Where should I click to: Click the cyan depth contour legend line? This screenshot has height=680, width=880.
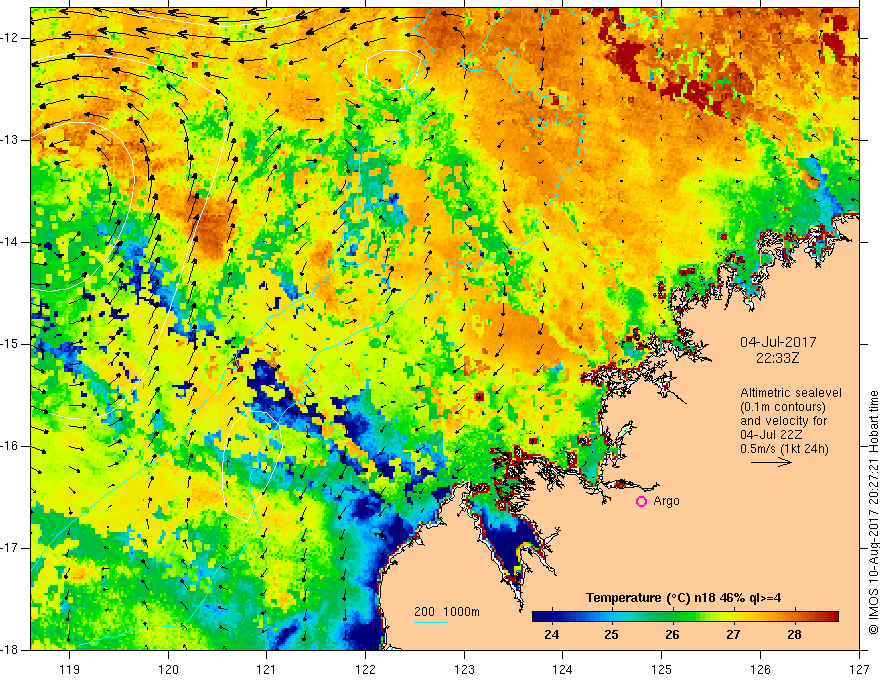(x=430, y=622)
